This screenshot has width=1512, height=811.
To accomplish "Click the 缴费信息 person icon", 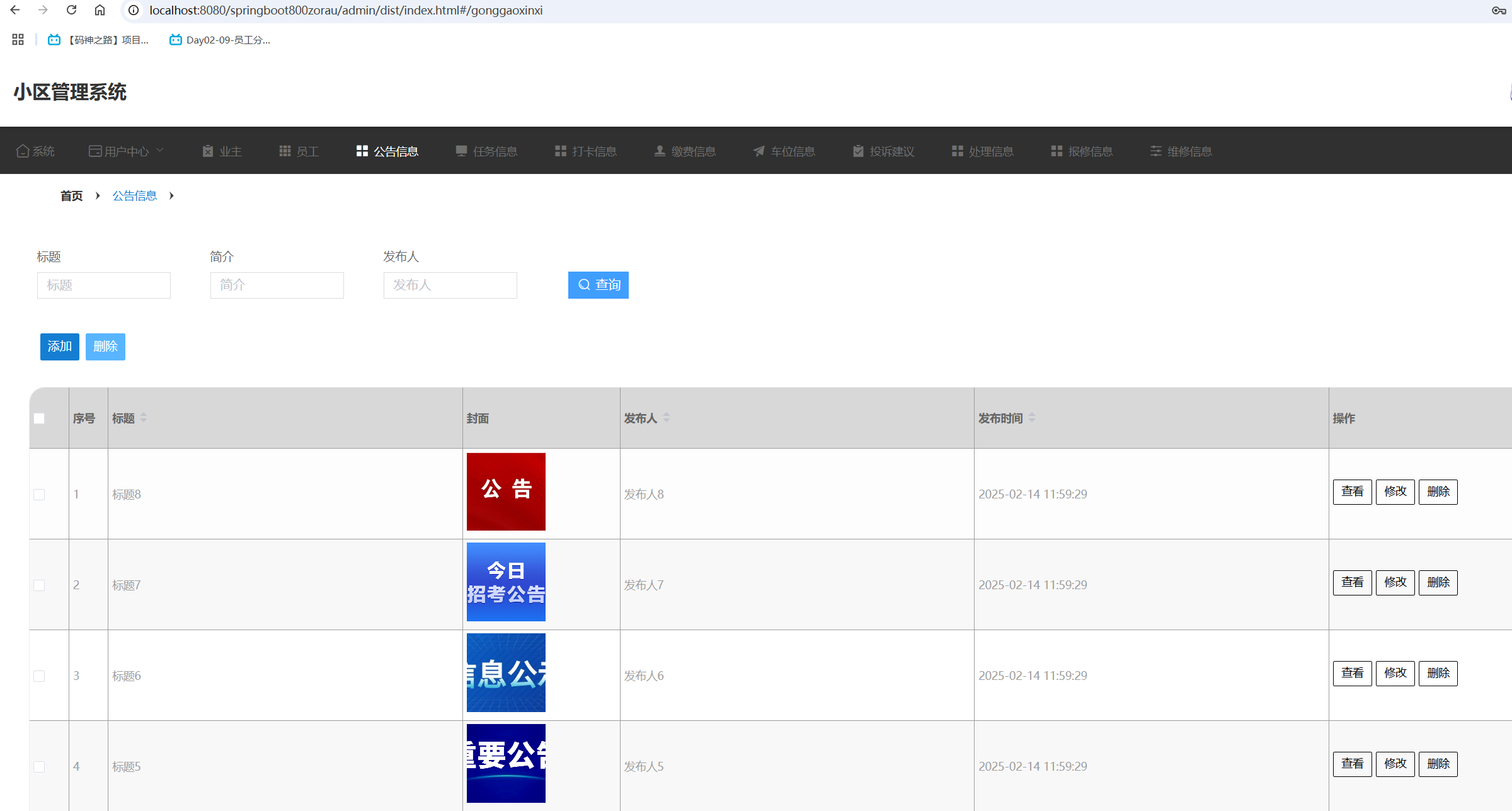I will click(660, 151).
